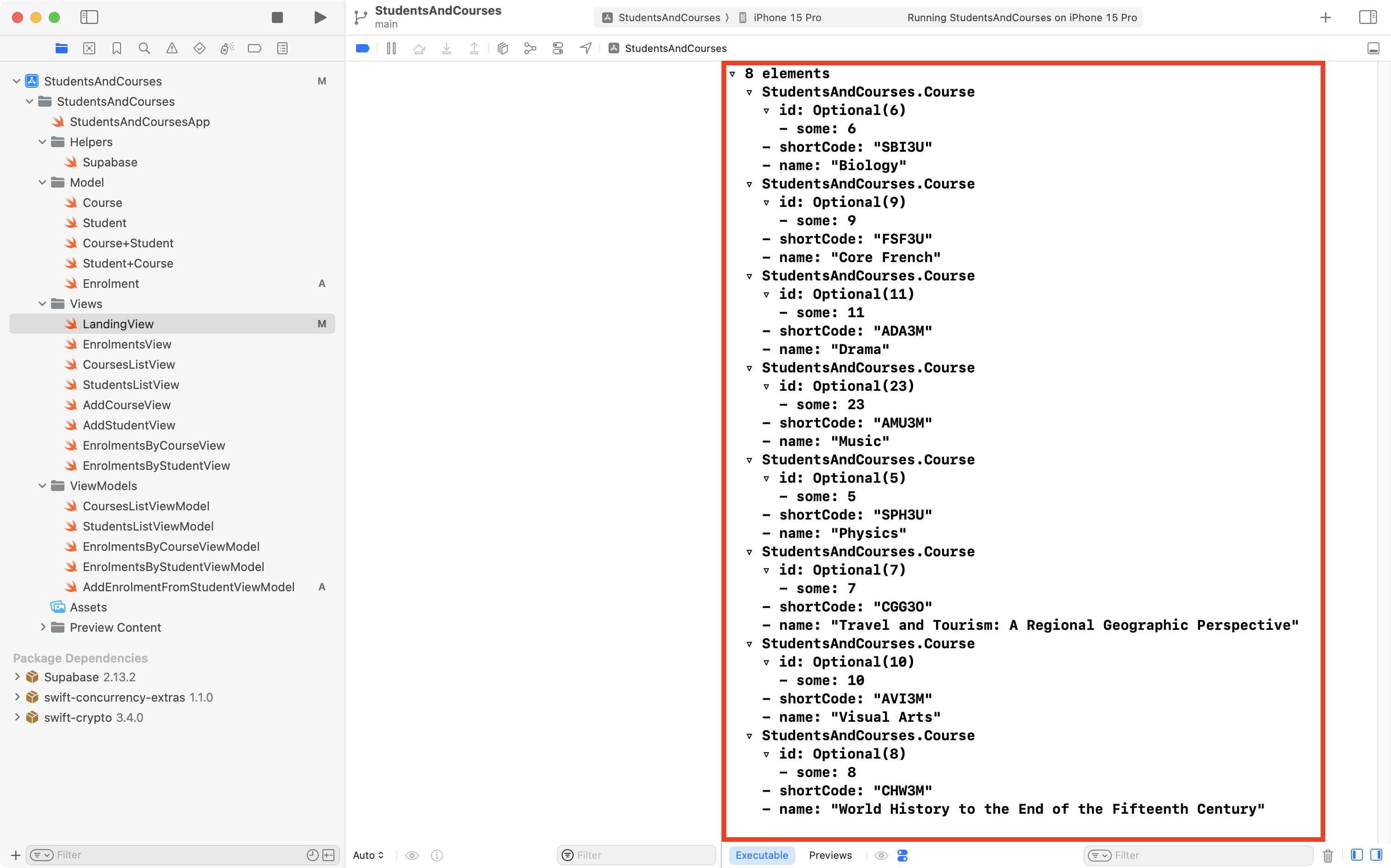The height and width of the screenshot is (868, 1391).
Task: Collapse the ViewModels folder
Action: 42,485
